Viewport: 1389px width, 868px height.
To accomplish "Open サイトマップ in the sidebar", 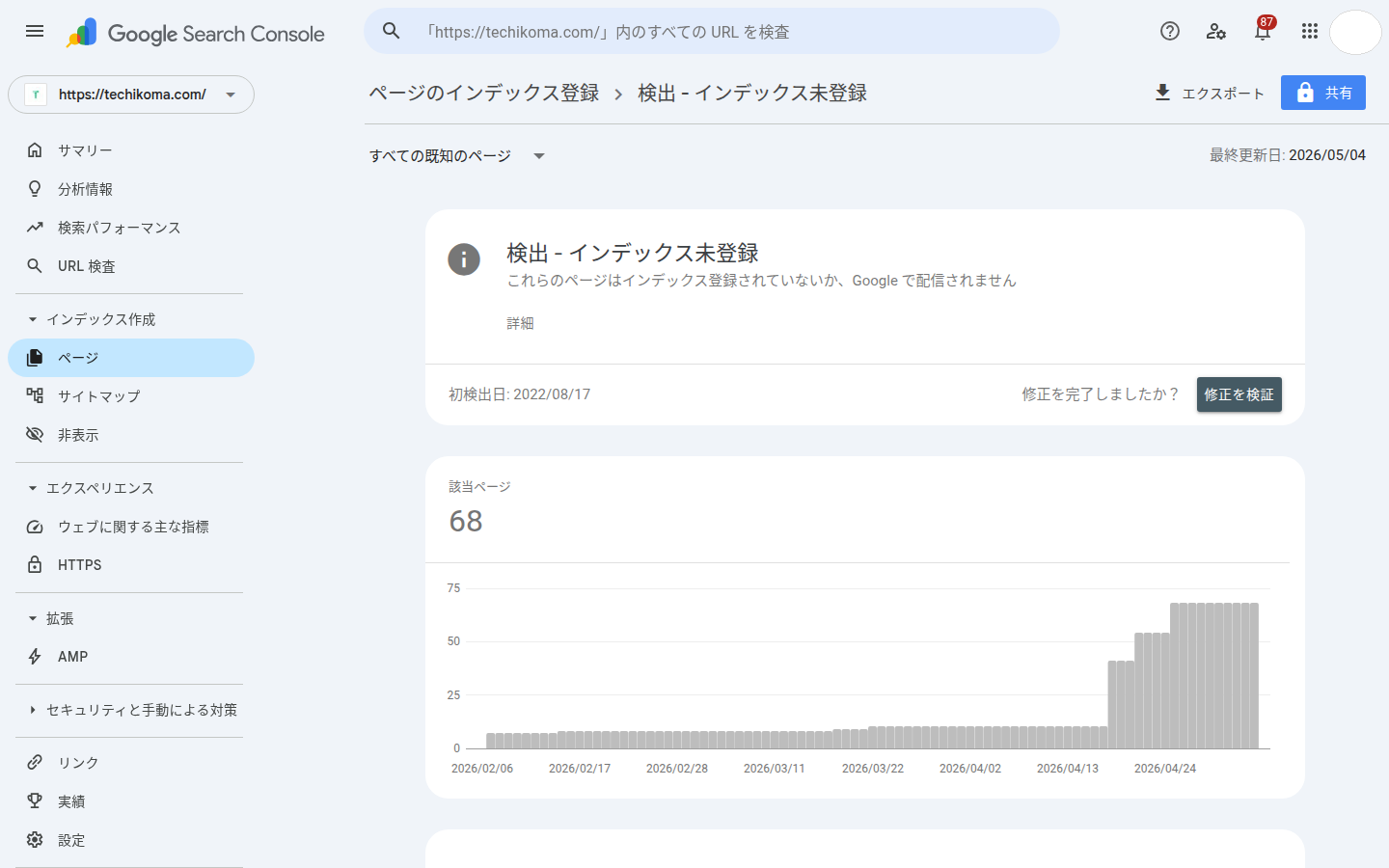I will [x=131, y=395].
